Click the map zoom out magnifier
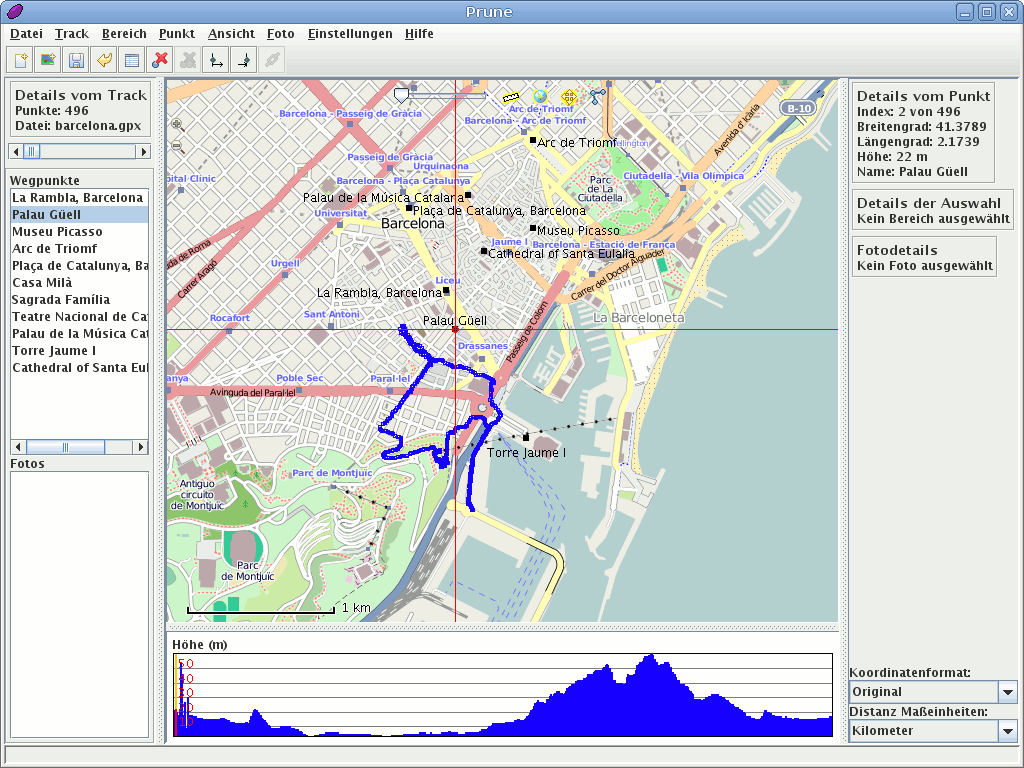This screenshot has height=768, width=1024. pos(177,146)
